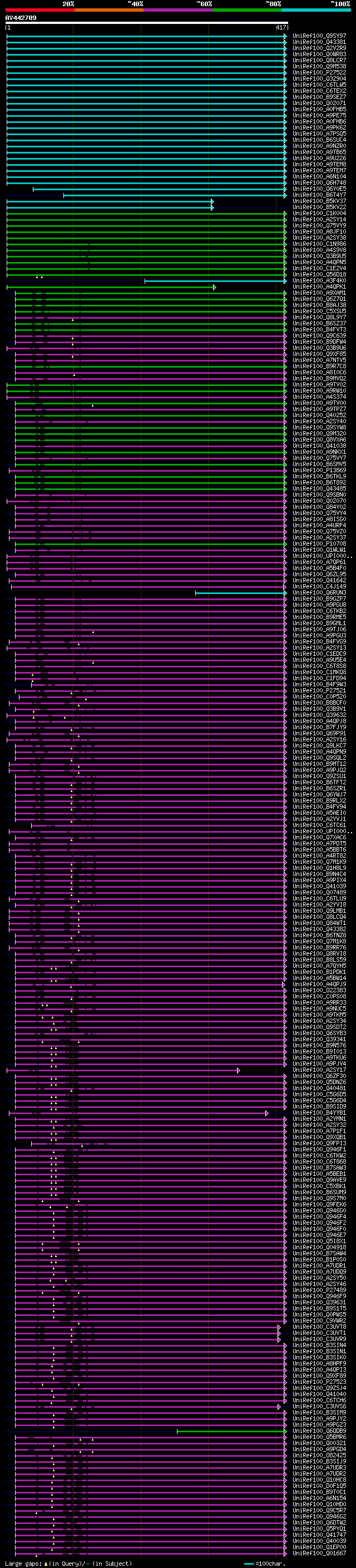Click the short cyan bar for UniRef100_B5KV37
The width and height of the screenshot is (356, 1568).
point(110,201)
